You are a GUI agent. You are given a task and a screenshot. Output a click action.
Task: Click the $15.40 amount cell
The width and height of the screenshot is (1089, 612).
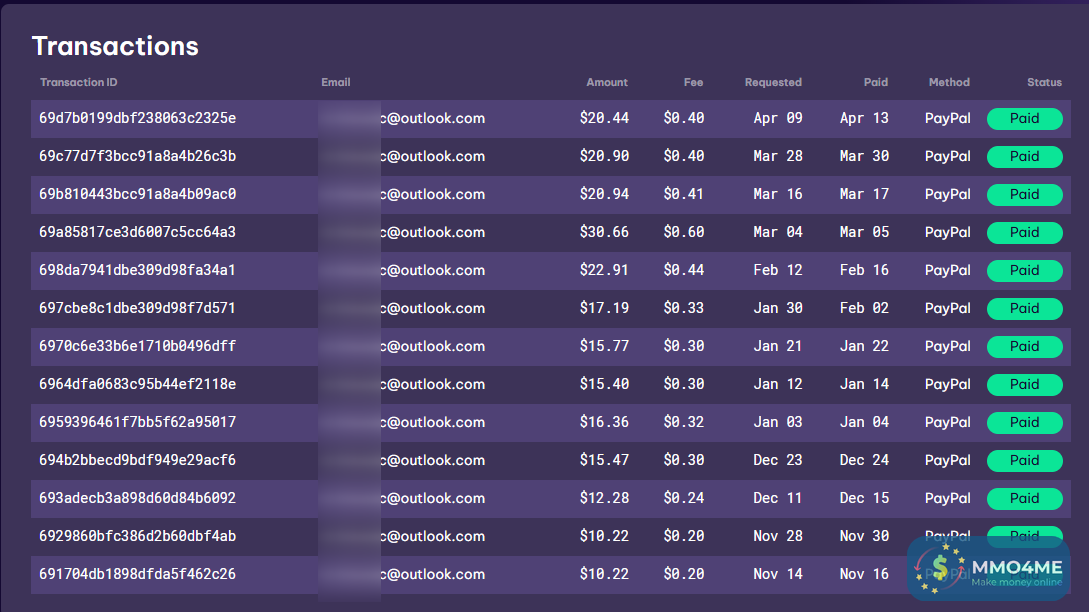[604, 384]
